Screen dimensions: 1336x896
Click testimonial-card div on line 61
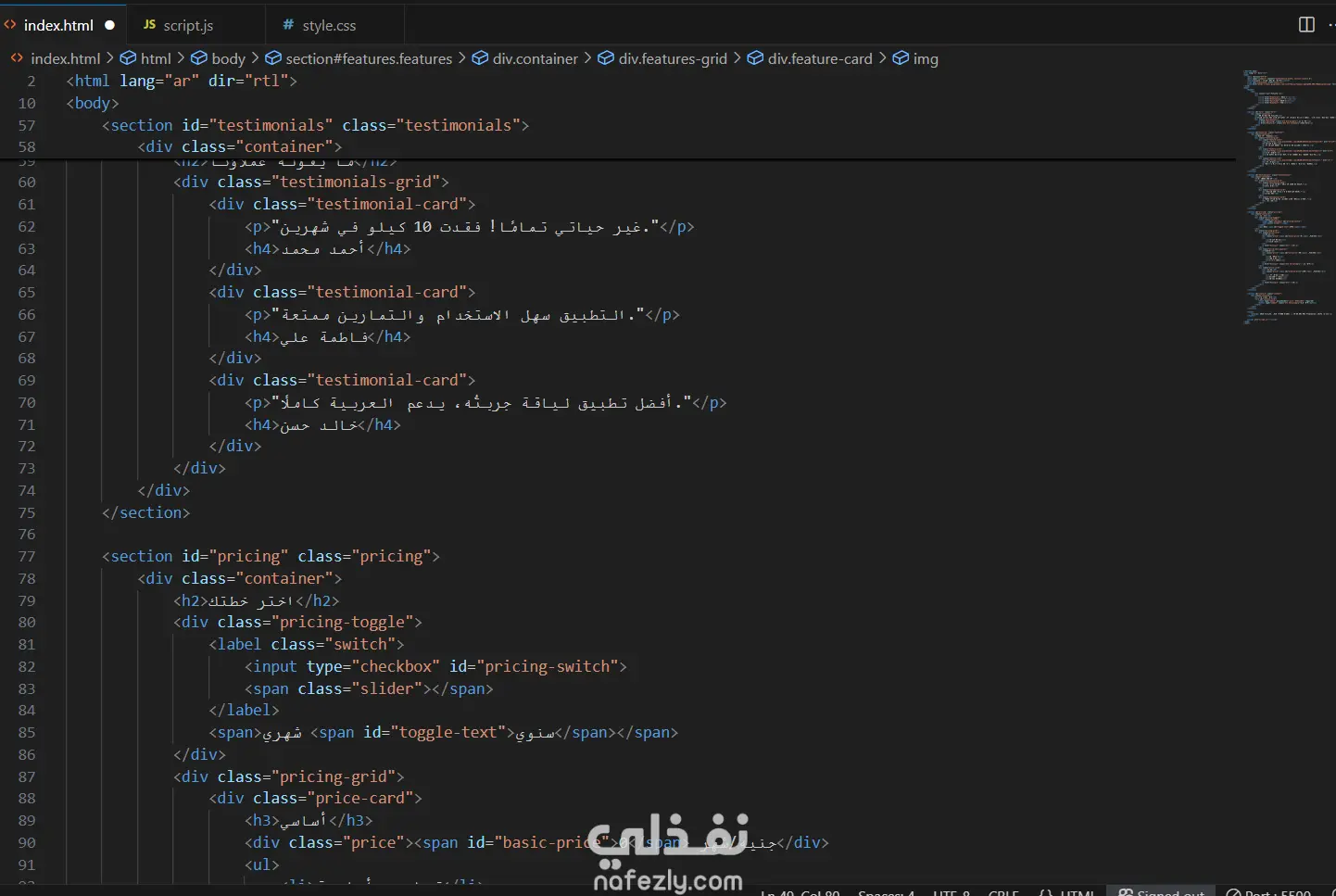(x=342, y=204)
